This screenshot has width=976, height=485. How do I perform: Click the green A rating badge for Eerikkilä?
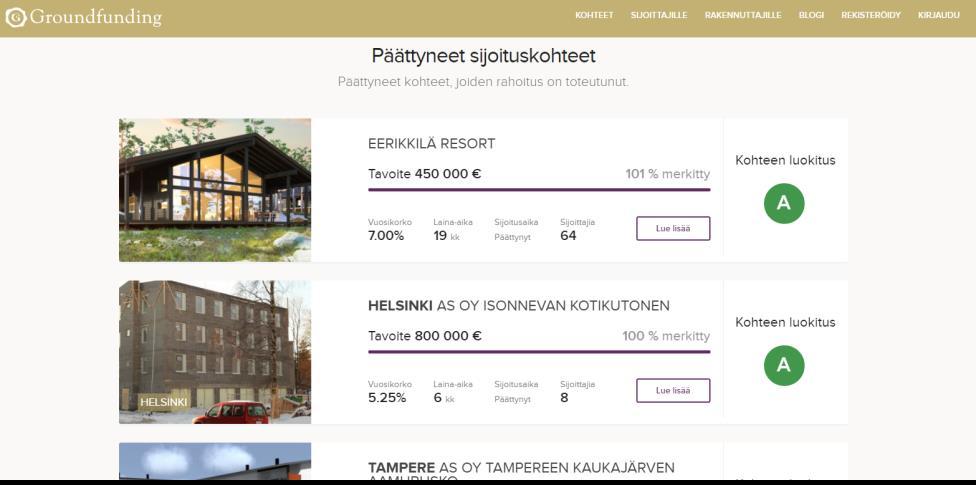point(784,203)
